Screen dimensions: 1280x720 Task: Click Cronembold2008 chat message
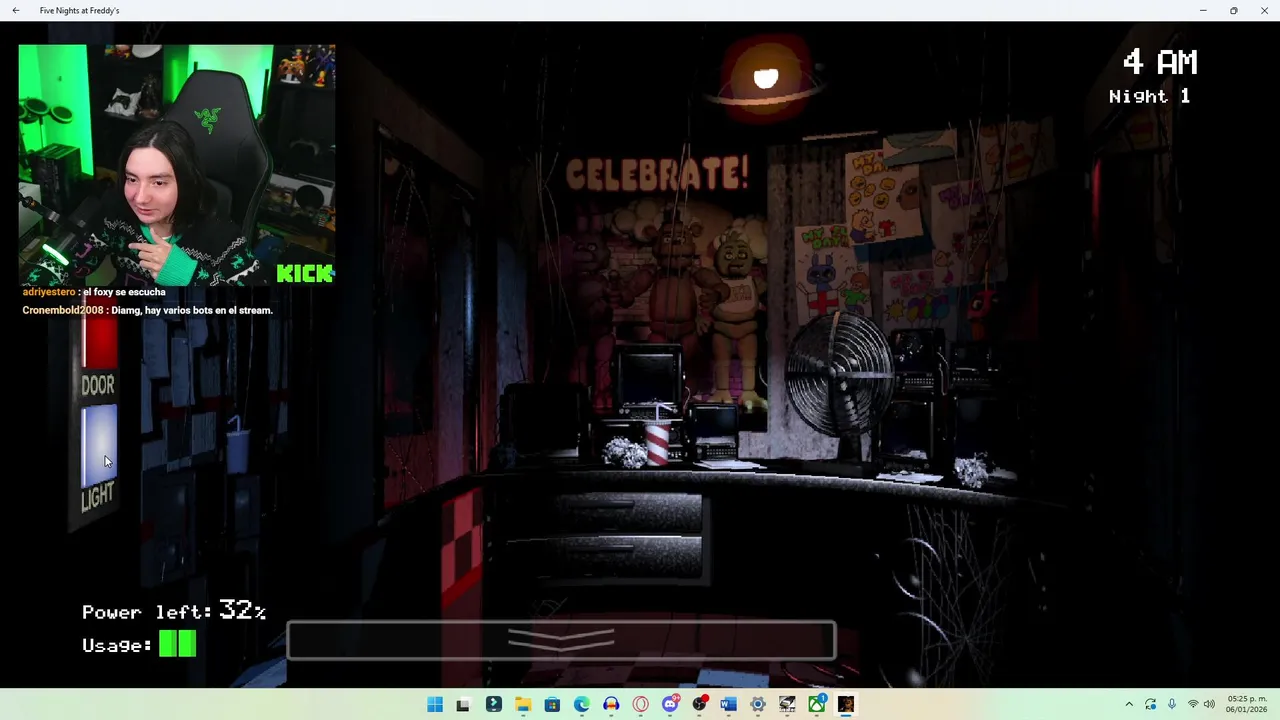pos(147,310)
